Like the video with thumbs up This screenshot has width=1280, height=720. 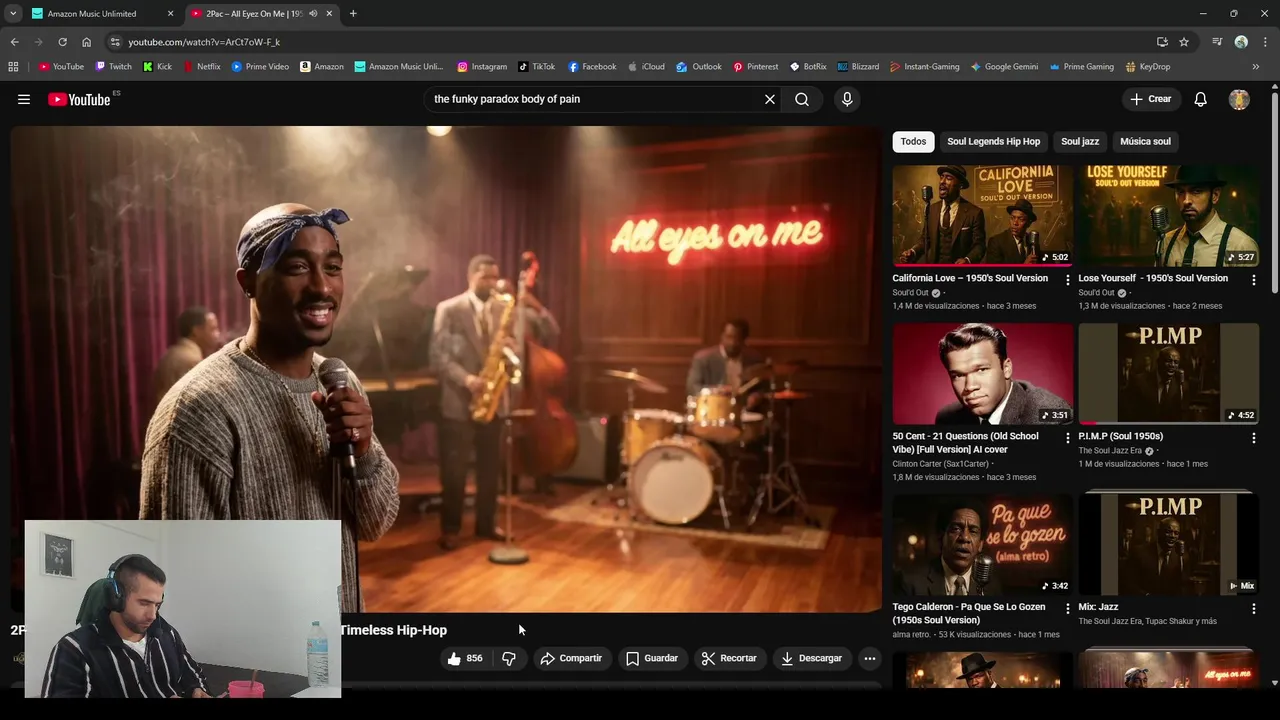465,658
